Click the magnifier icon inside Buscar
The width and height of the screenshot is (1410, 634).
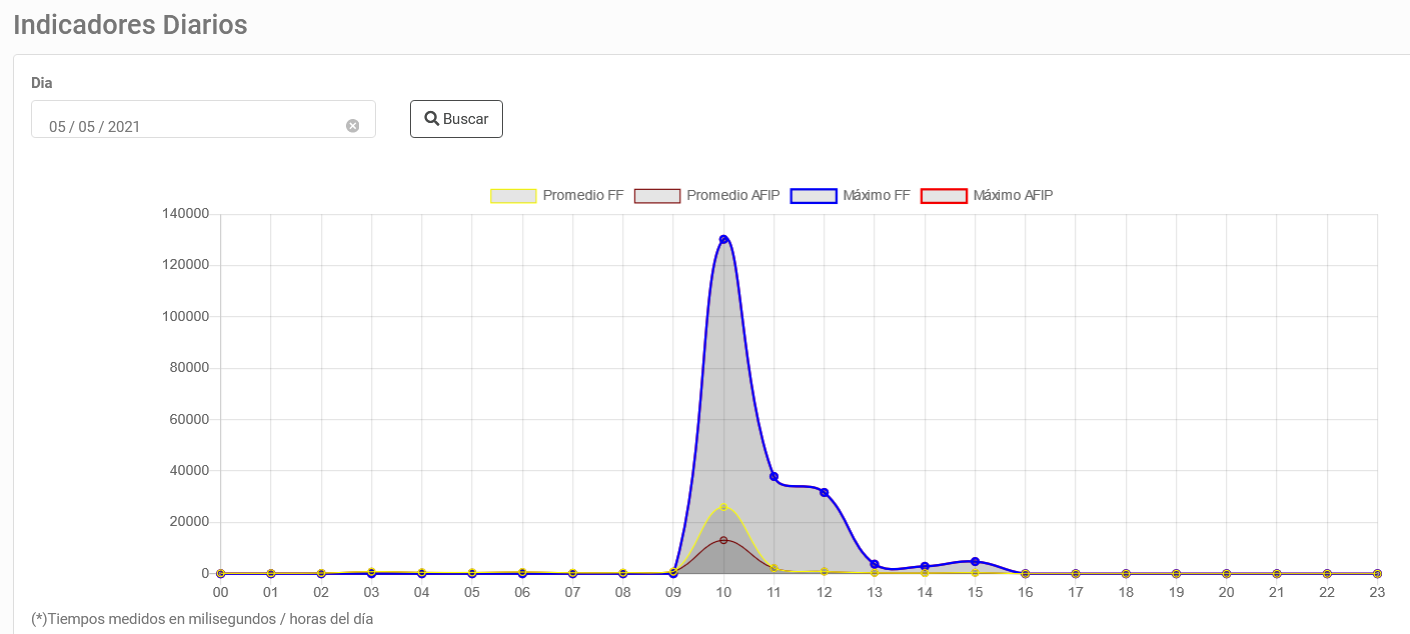432,119
